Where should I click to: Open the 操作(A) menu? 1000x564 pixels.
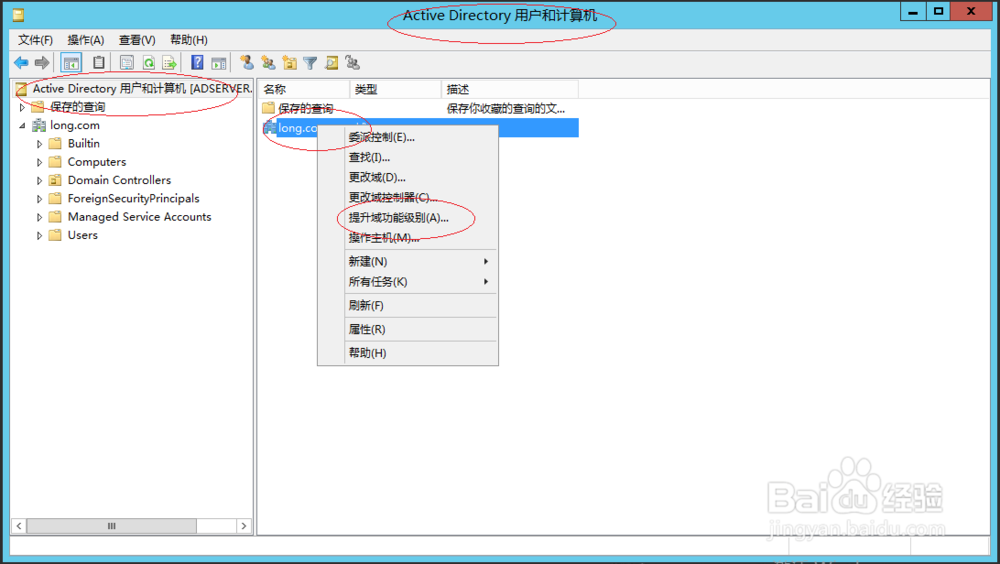[85, 40]
